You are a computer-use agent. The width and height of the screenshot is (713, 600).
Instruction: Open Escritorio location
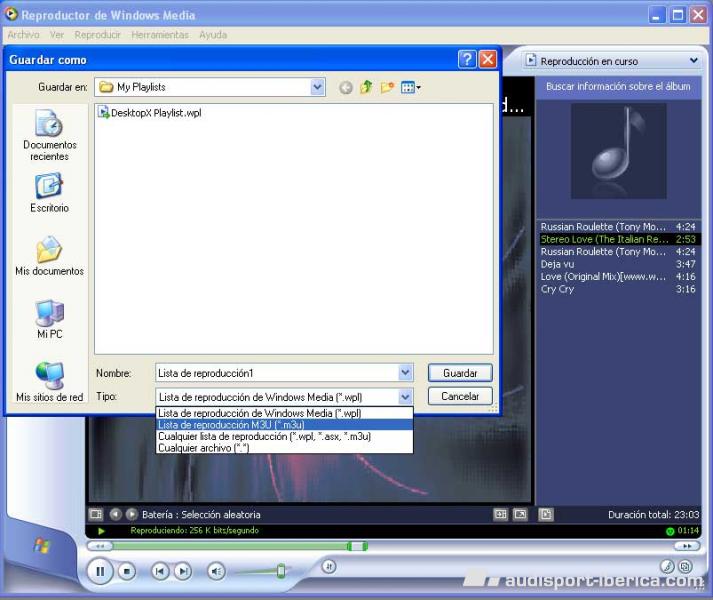[x=50, y=193]
